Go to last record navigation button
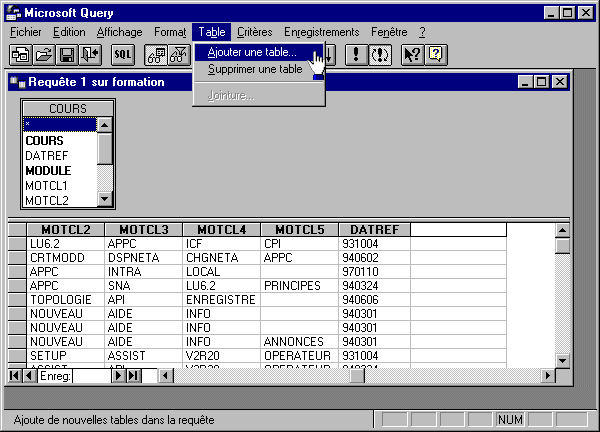The image size is (600, 432). click(134, 376)
